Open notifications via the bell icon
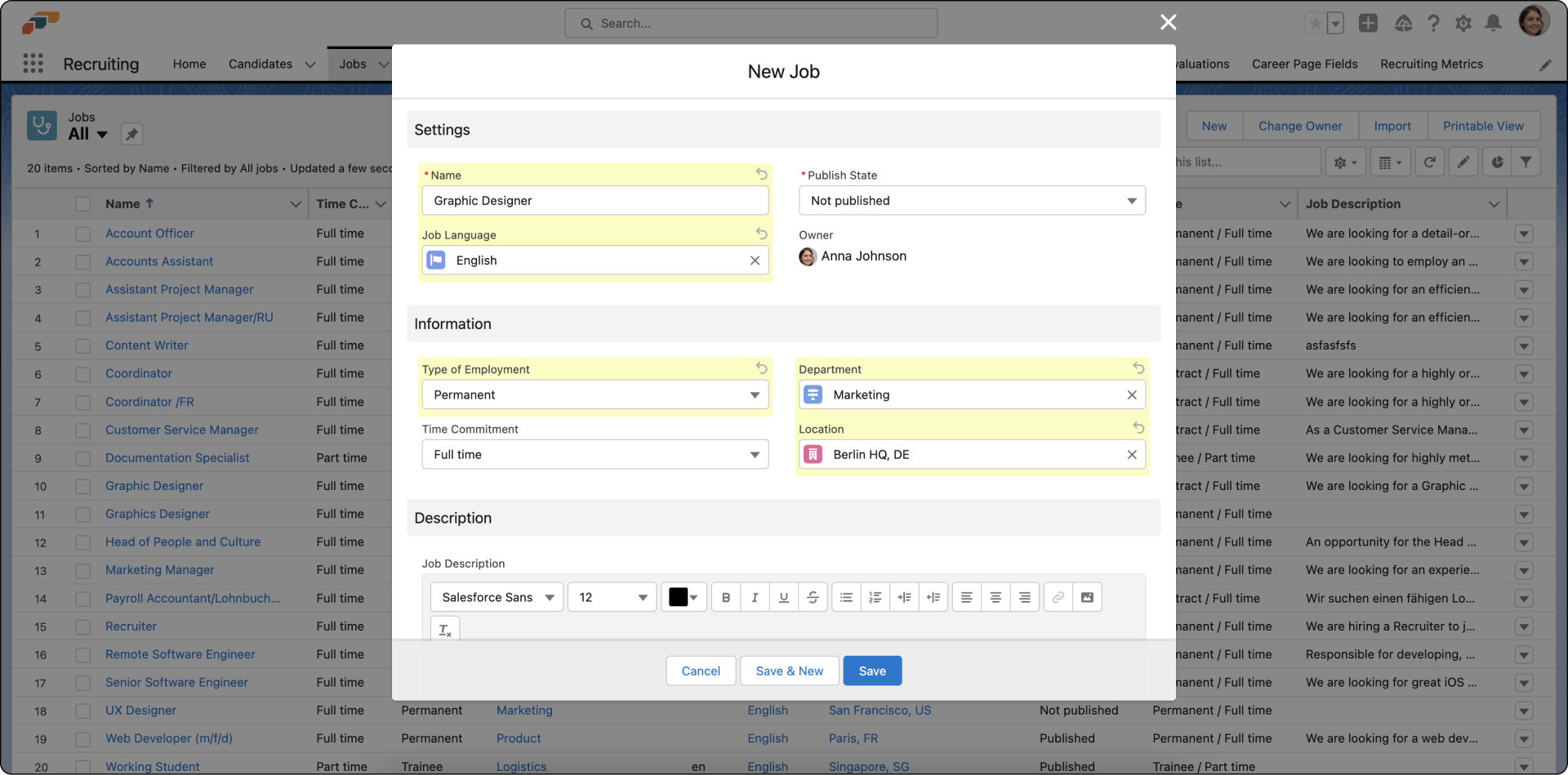Viewport: 1568px width, 775px height. 1494,24
